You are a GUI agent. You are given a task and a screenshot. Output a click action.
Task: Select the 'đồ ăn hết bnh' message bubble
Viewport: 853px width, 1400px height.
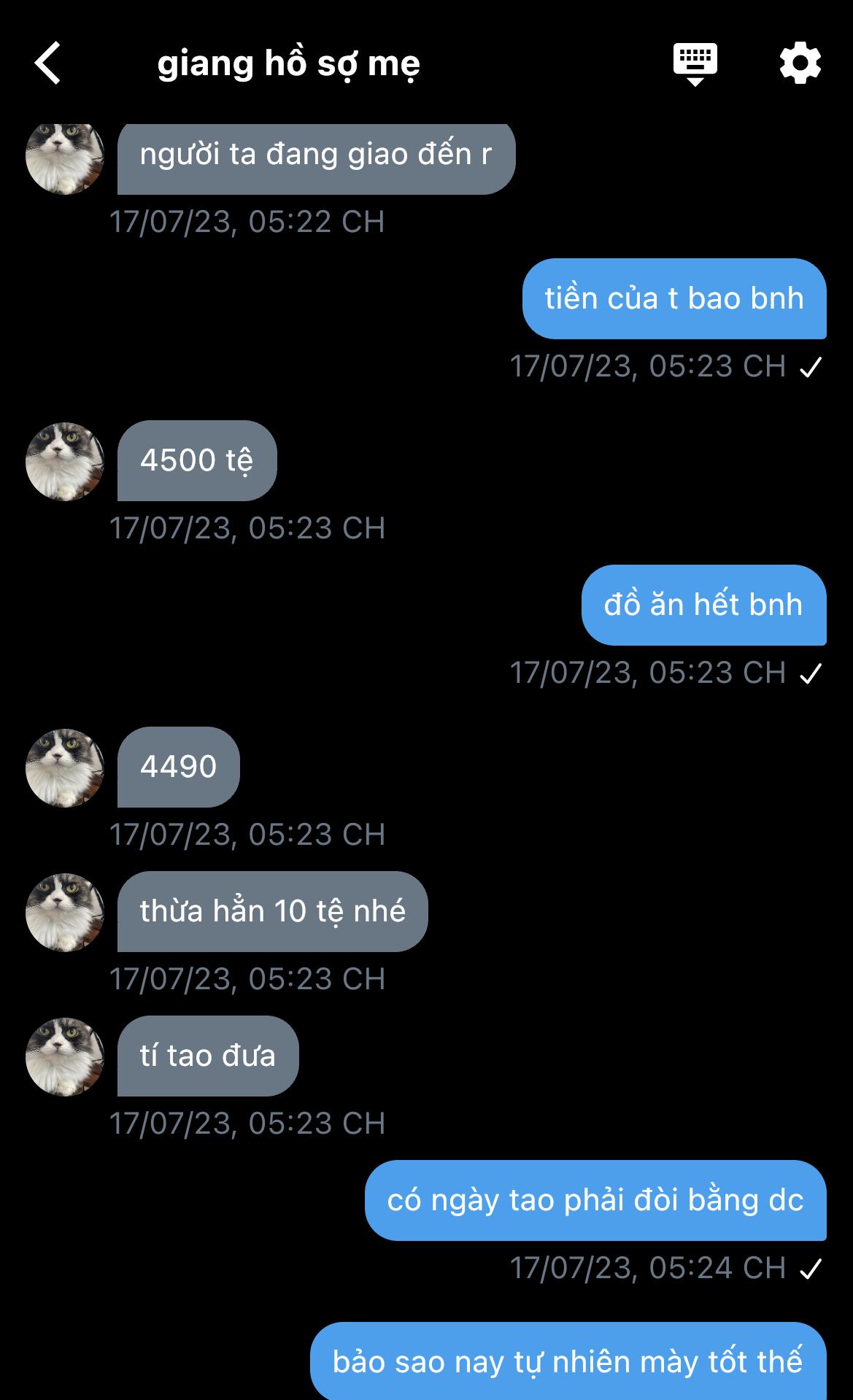click(x=704, y=605)
